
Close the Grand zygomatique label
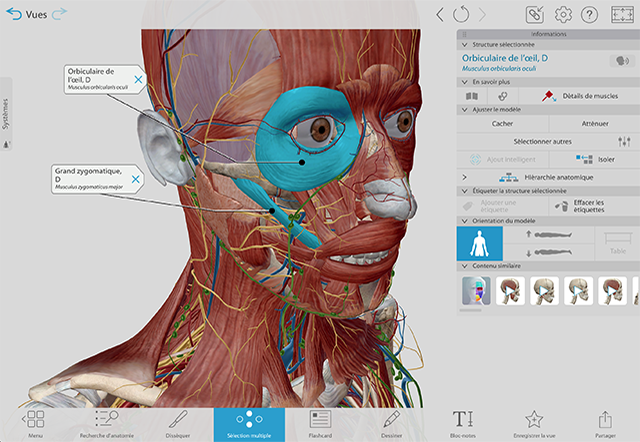(x=136, y=179)
